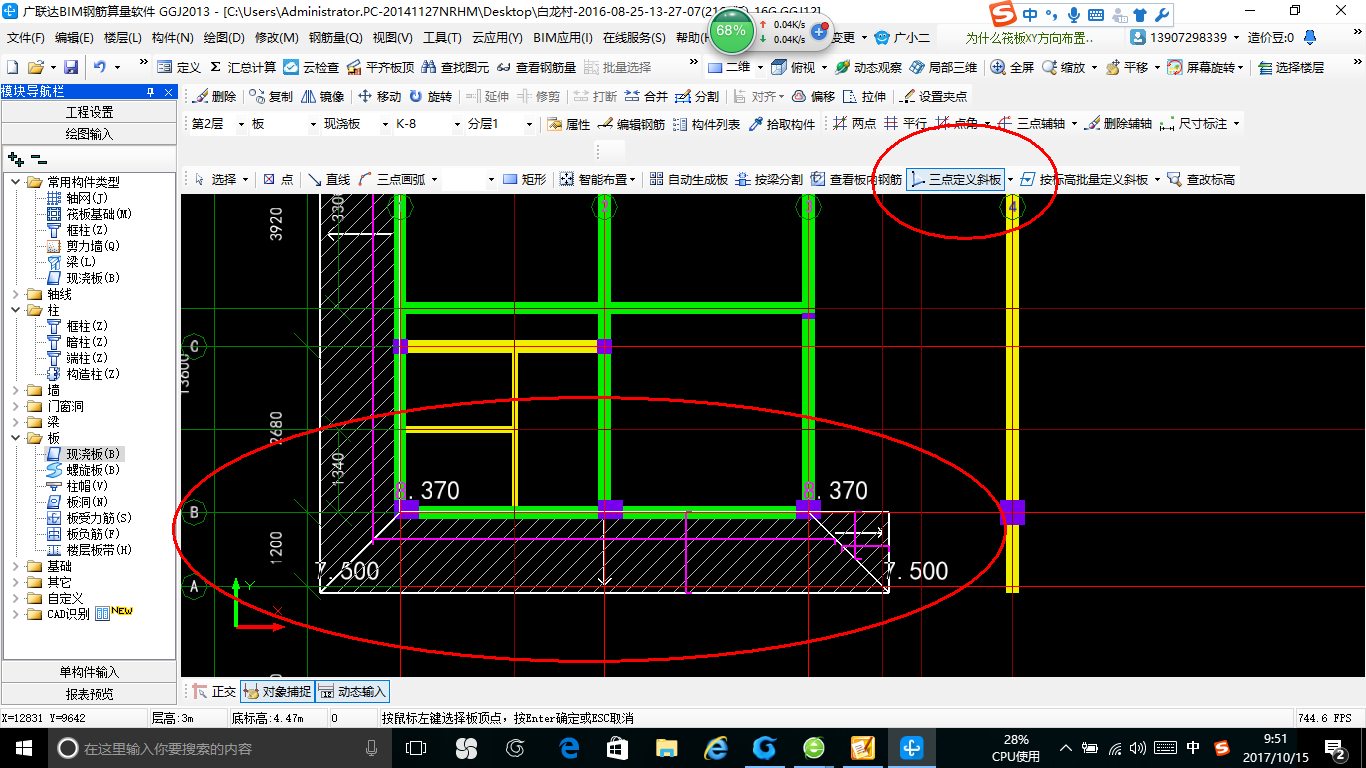Pin the 模块导航栏 panel
This screenshot has width=1366, height=768.
[x=150, y=92]
